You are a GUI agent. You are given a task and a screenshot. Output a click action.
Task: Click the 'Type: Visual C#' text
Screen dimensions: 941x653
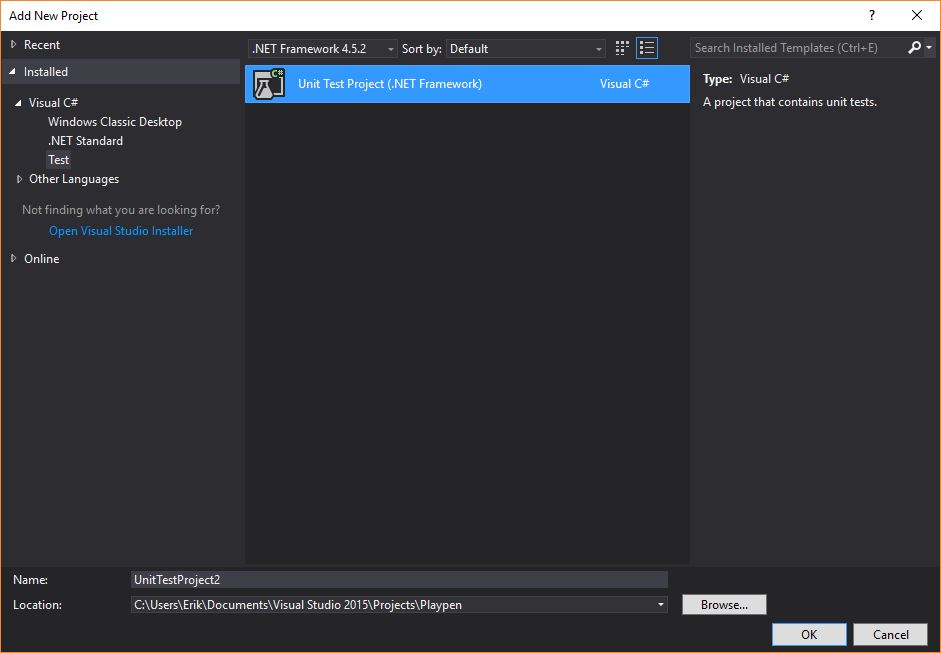[x=746, y=79]
